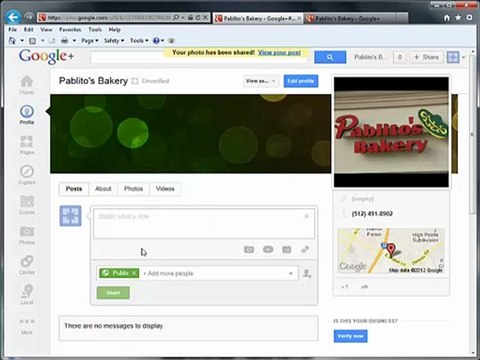This screenshot has width=480, height=360.
Task: Click the page avatar icon in the top bar
Action: point(453,57)
